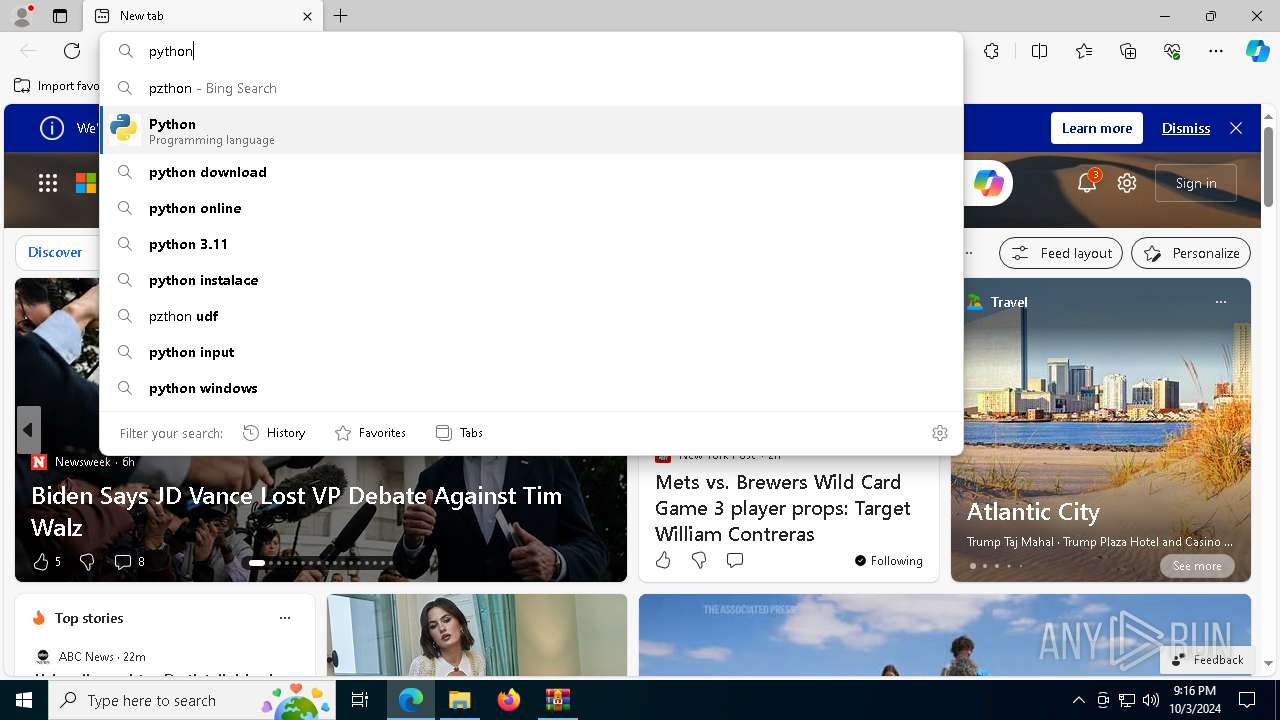The height and width of the screenshot is (720, 1280).
Task: Open Top stories more options
Action: tap(285, 618)
